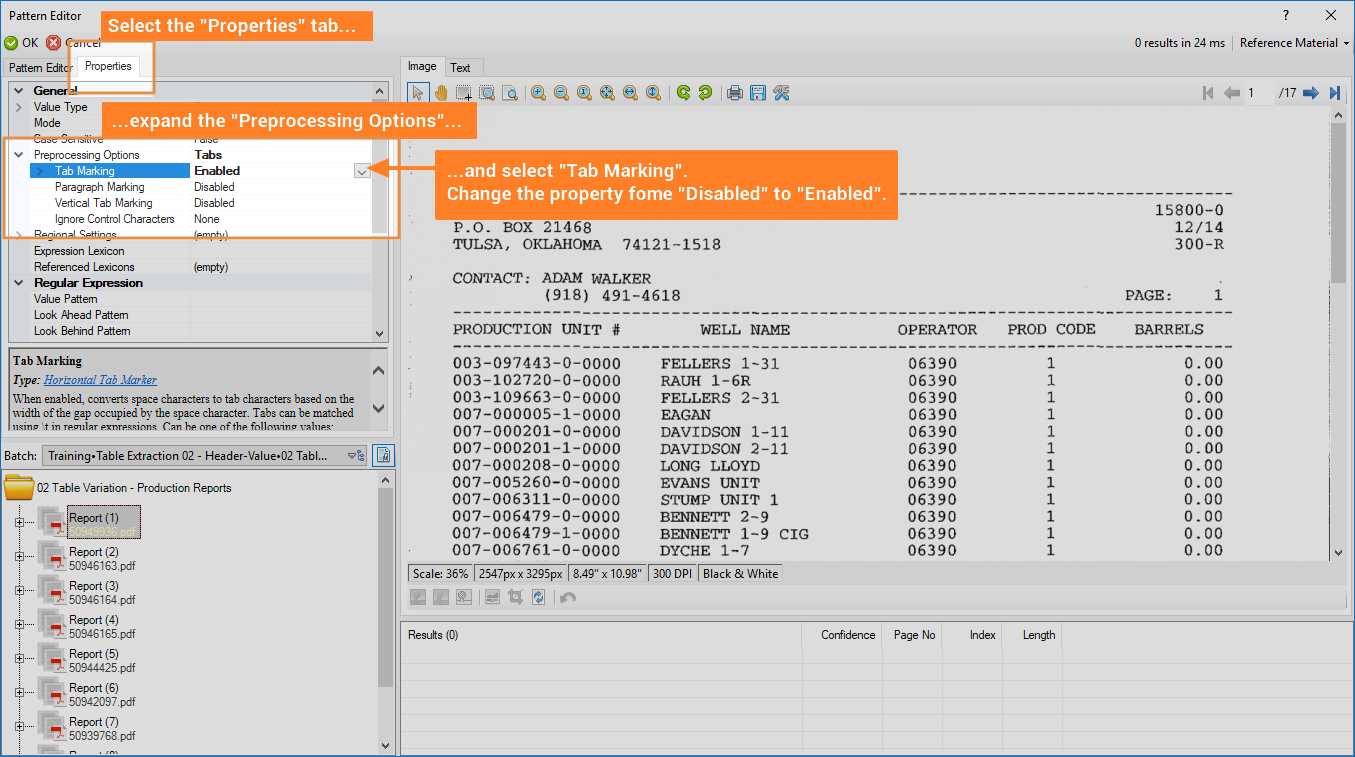
Task: Open the Tab Marking value dropdown
Action: [x=362, y=171]
